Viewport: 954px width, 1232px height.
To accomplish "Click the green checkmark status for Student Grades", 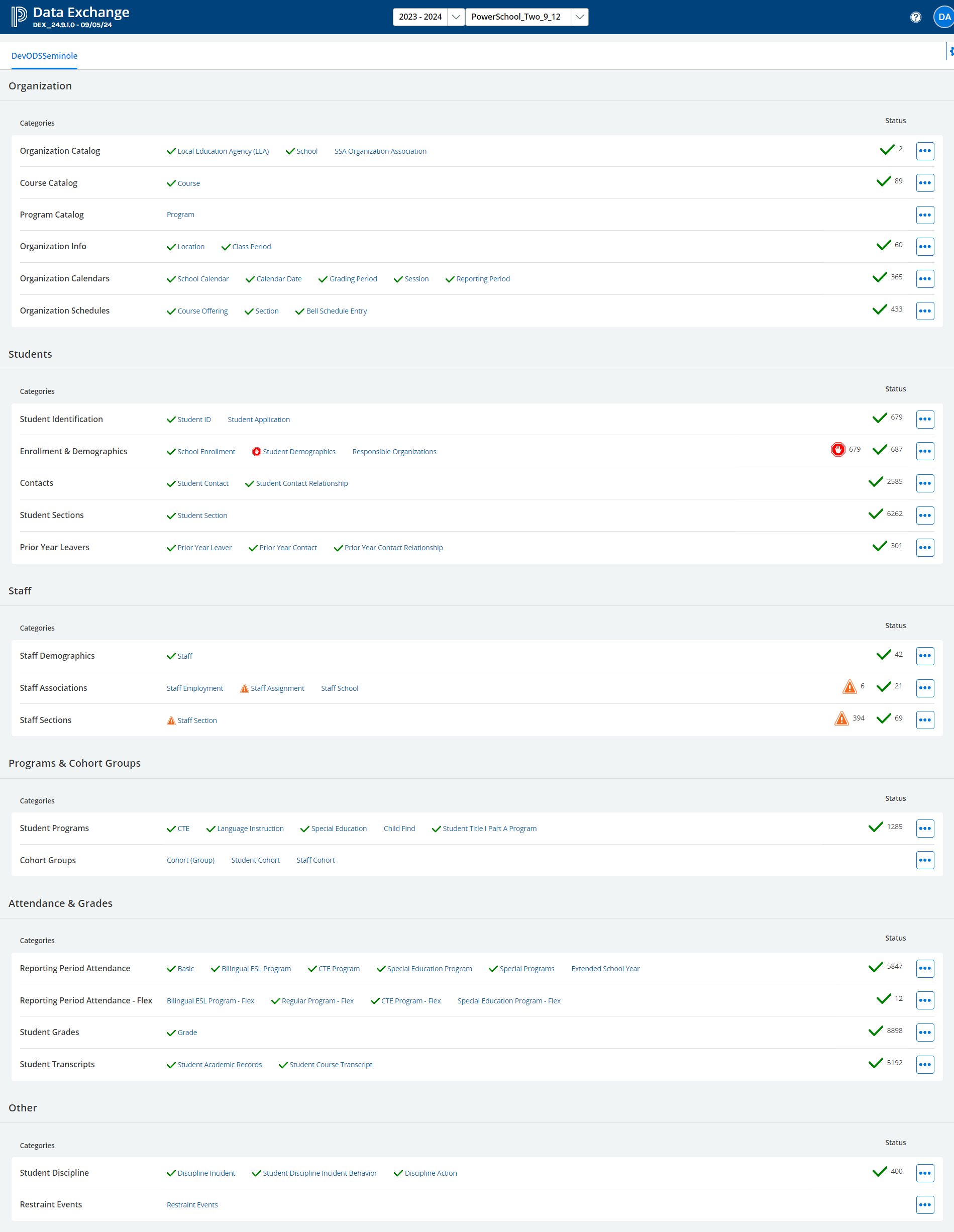I will 875,1030.
